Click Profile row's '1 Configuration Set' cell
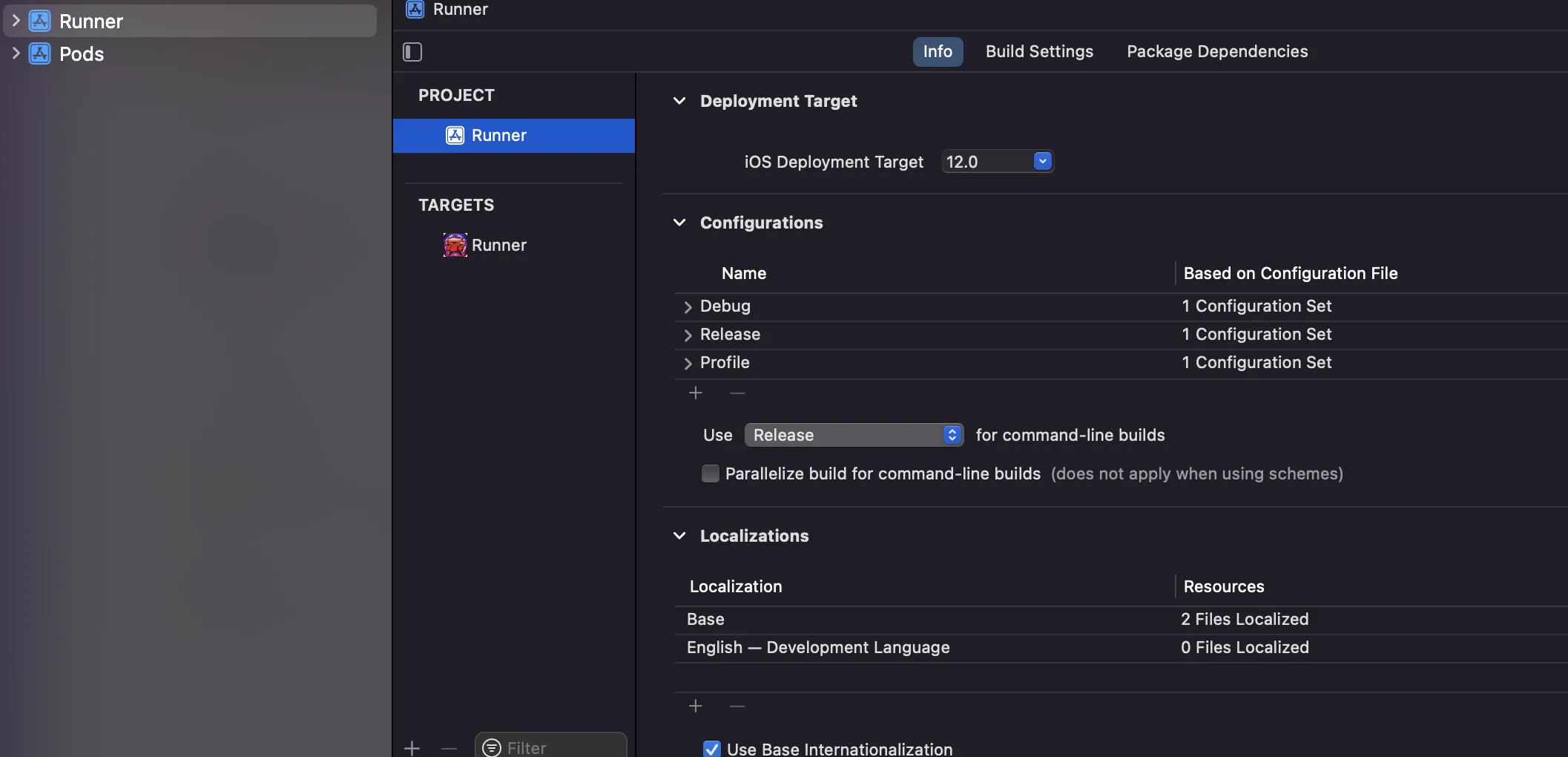The image size is (1568, 757). tap(1256, 362)
